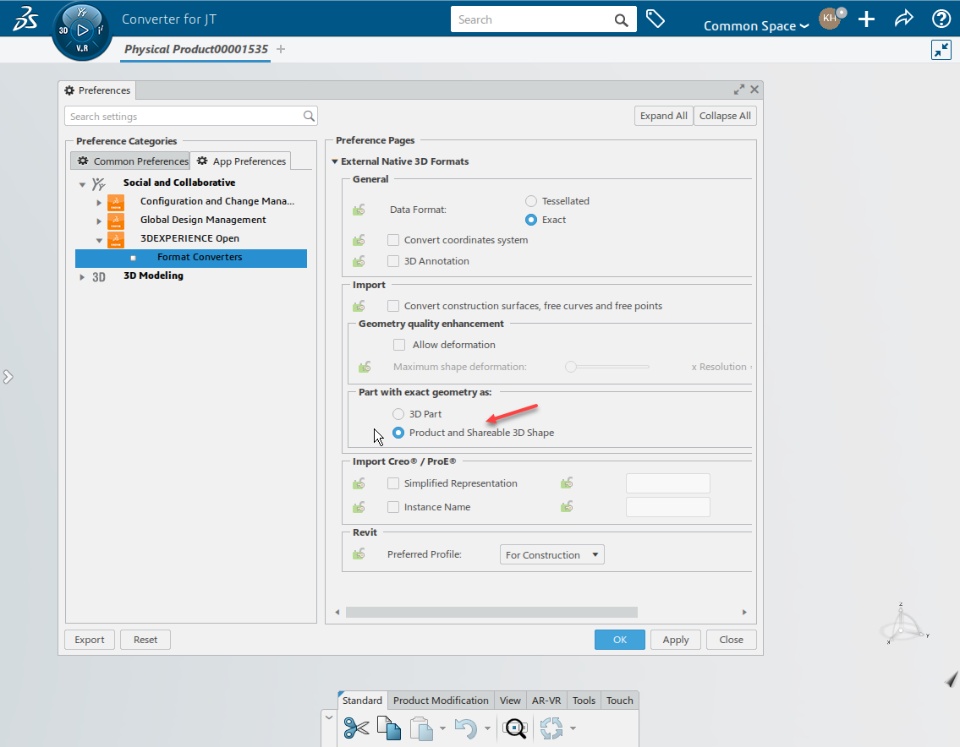This screenshot has height=747, width=960.
Task: Open the help question mark icon
Action: 941,19
